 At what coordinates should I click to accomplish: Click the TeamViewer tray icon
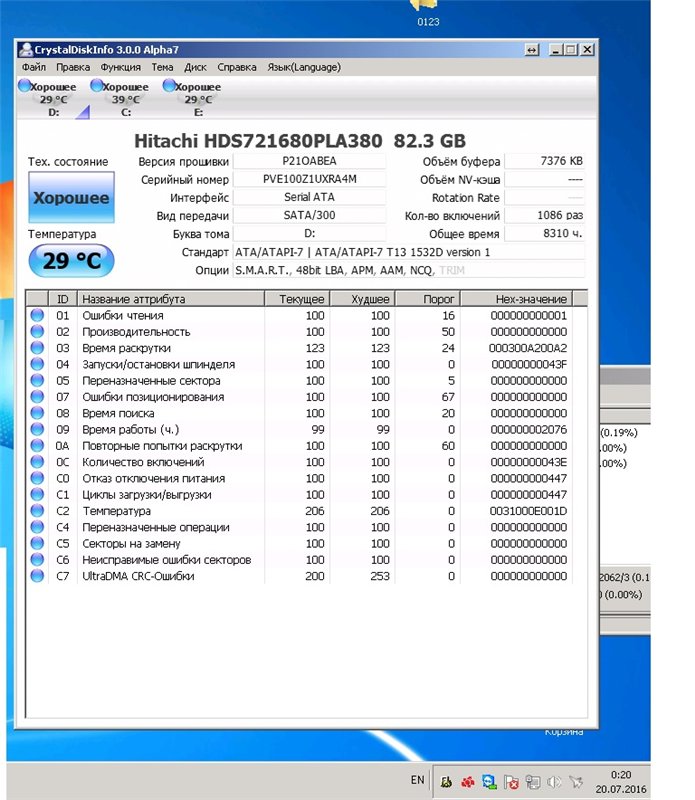click(489, 781)
